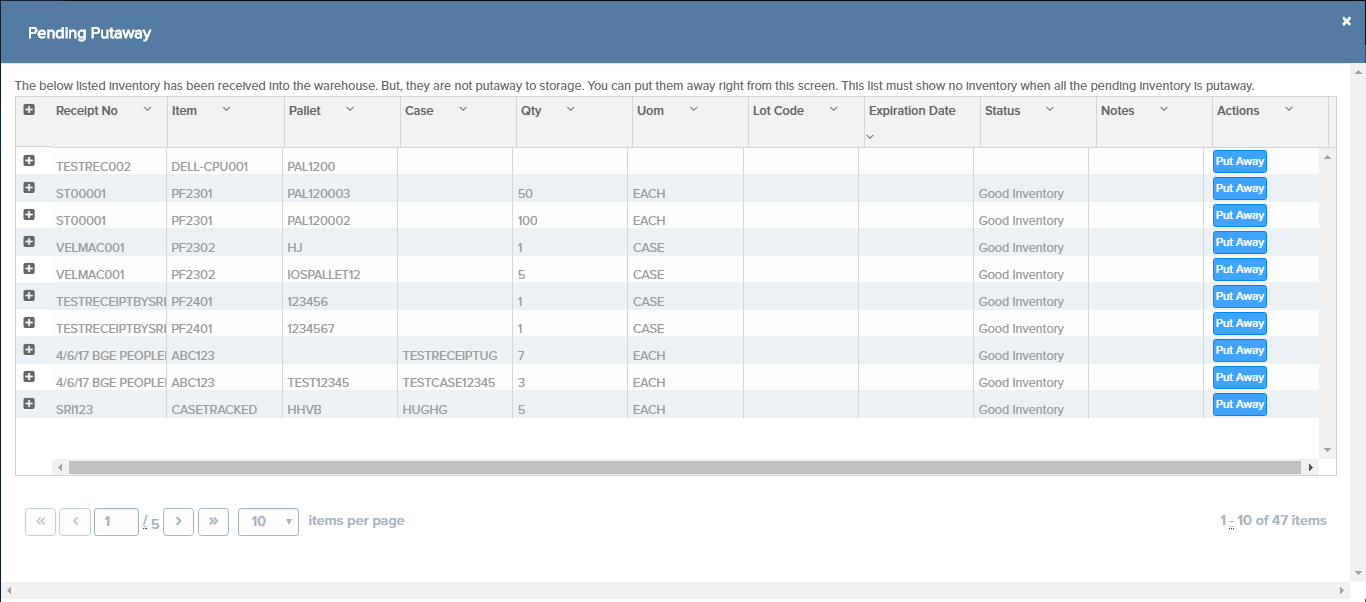This screenshot has height=602, width=1366.
Task: Click the page number input field
Action: [x=116, y=521]
